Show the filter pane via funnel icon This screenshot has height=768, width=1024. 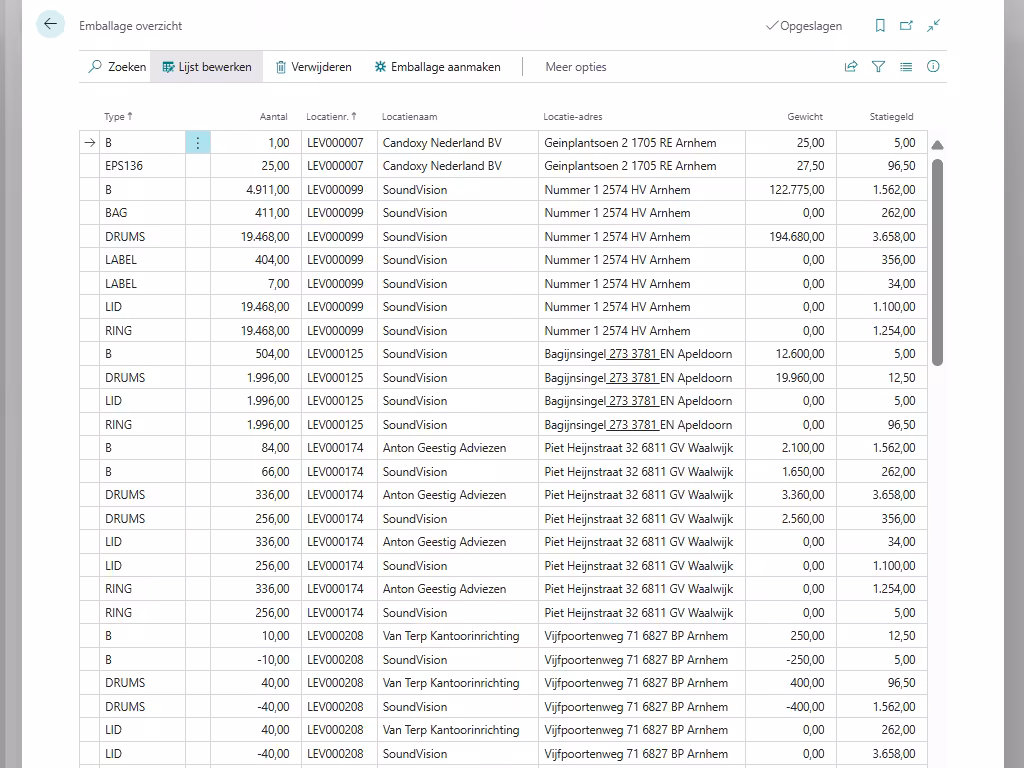878,67
